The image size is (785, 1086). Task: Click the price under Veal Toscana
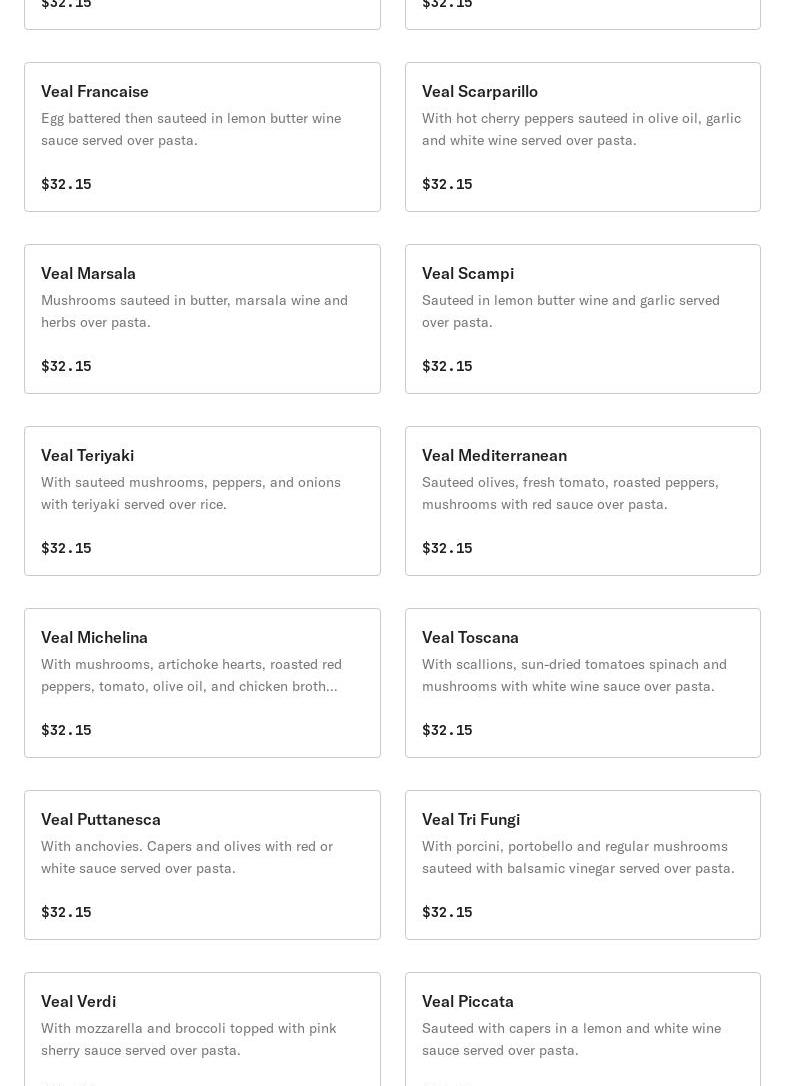pyautogui.click(x=447, y=730)
